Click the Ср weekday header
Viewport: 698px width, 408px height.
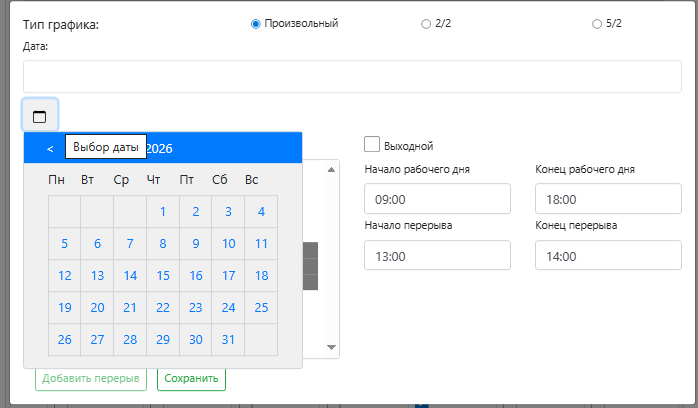click(x=121, y=180)
